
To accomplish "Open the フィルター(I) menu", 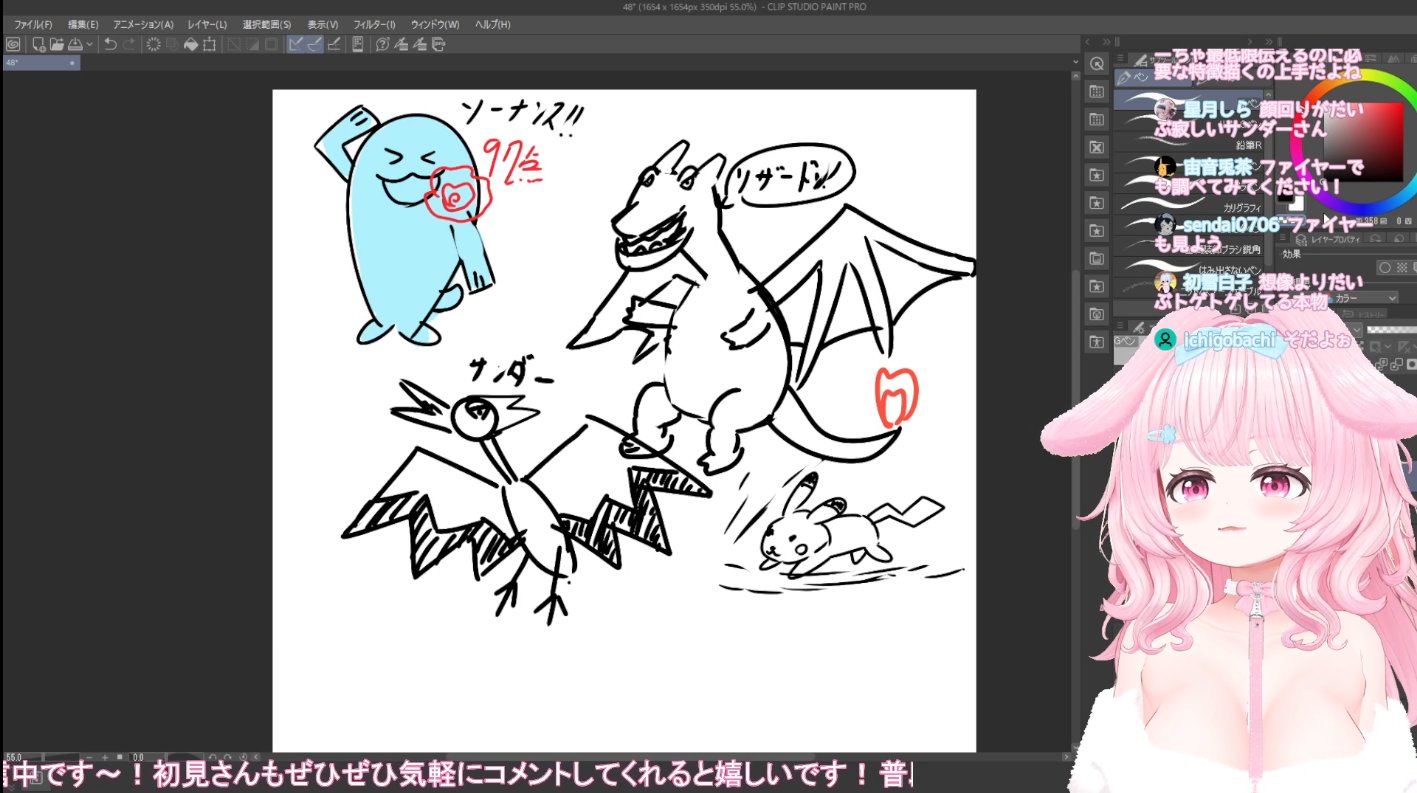I will tap(374, 24).
